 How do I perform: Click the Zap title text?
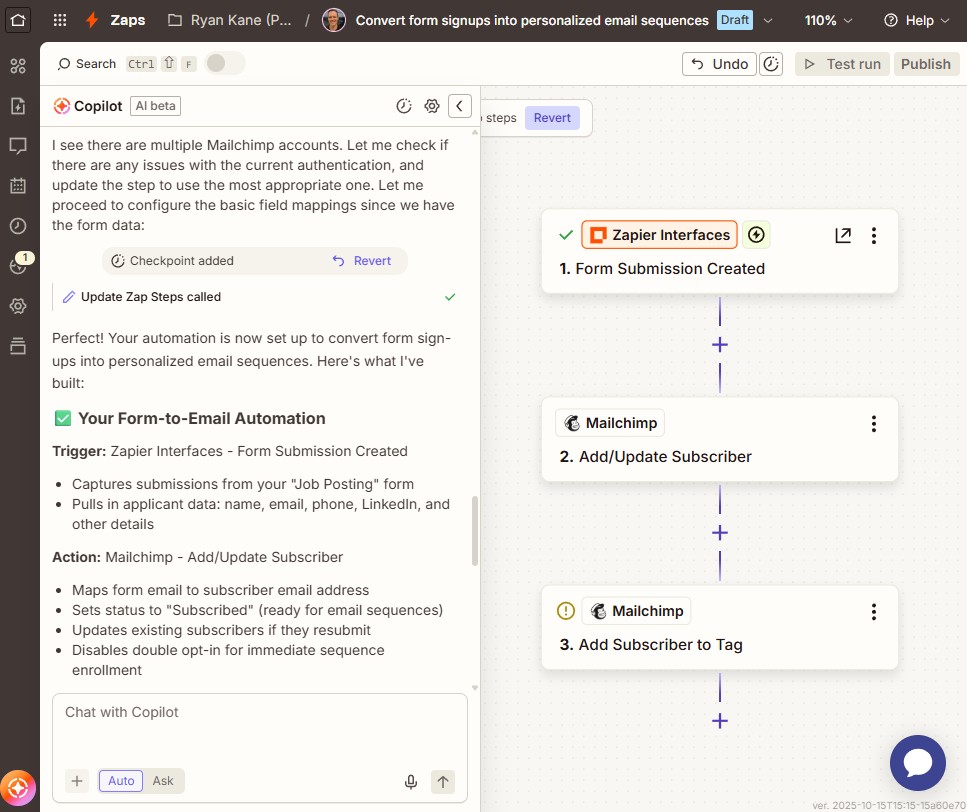point(532,20)
